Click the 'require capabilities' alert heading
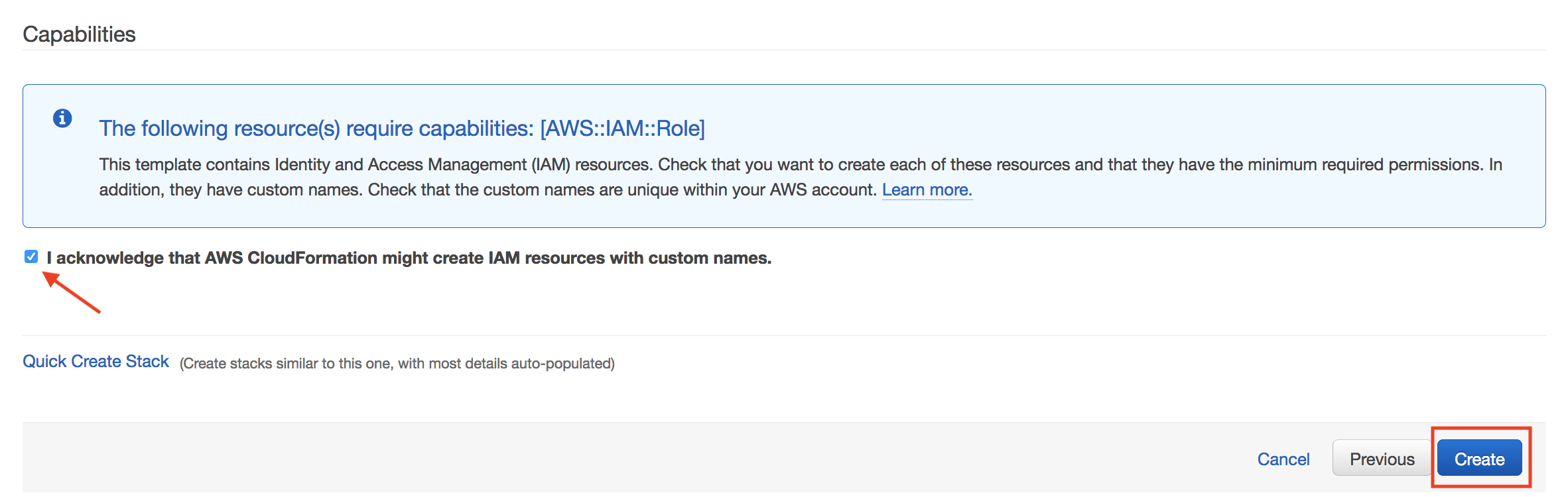This screenshot has height=497, width=1568. (x=402, y=129)
